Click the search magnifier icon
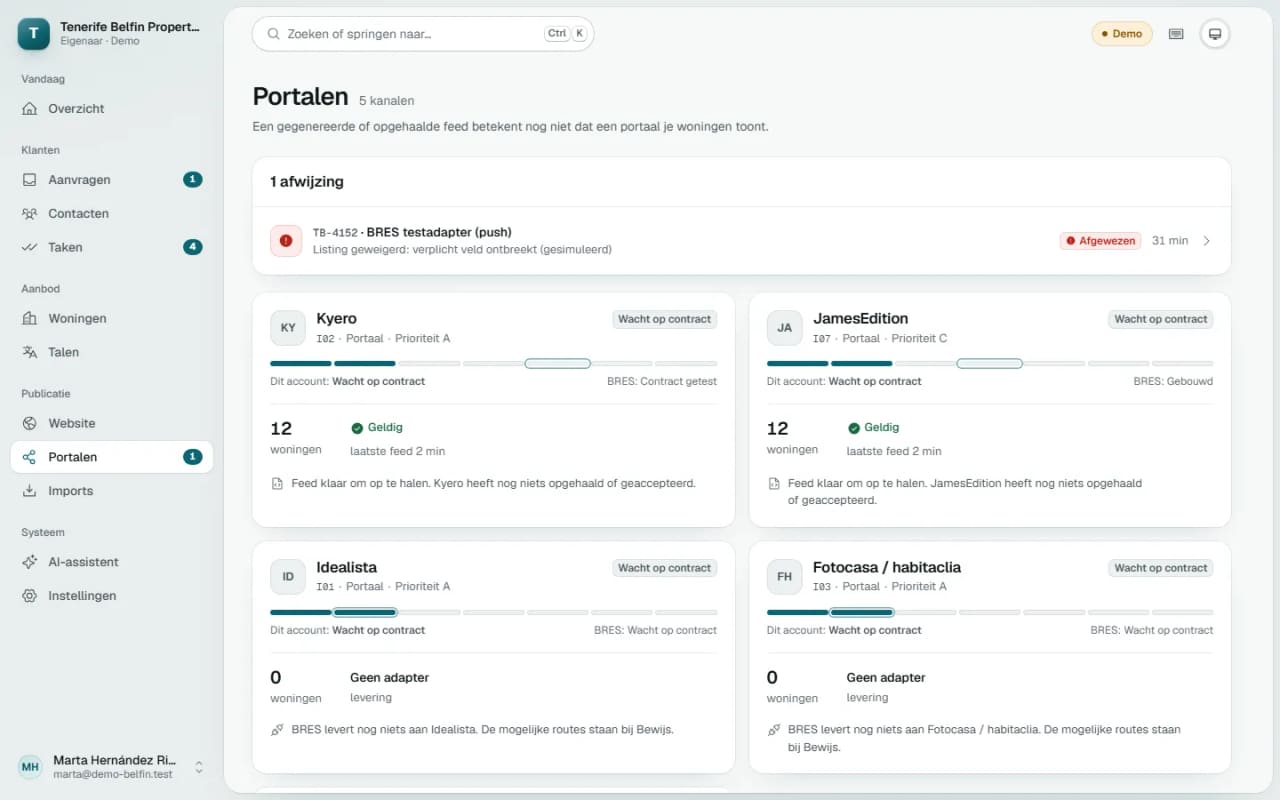This screenshot has width=1280, height=800. (x=273, y=34)
